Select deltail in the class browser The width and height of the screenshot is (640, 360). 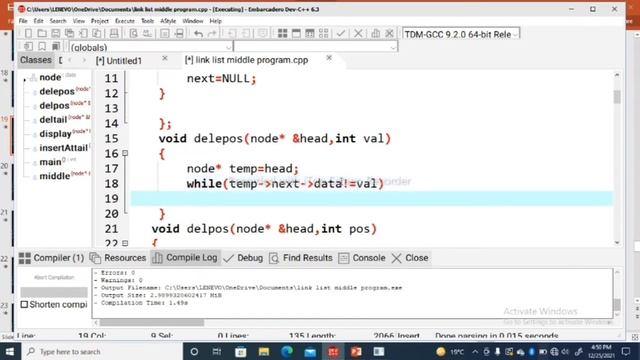pyautogui.click(x=53, y=120)
